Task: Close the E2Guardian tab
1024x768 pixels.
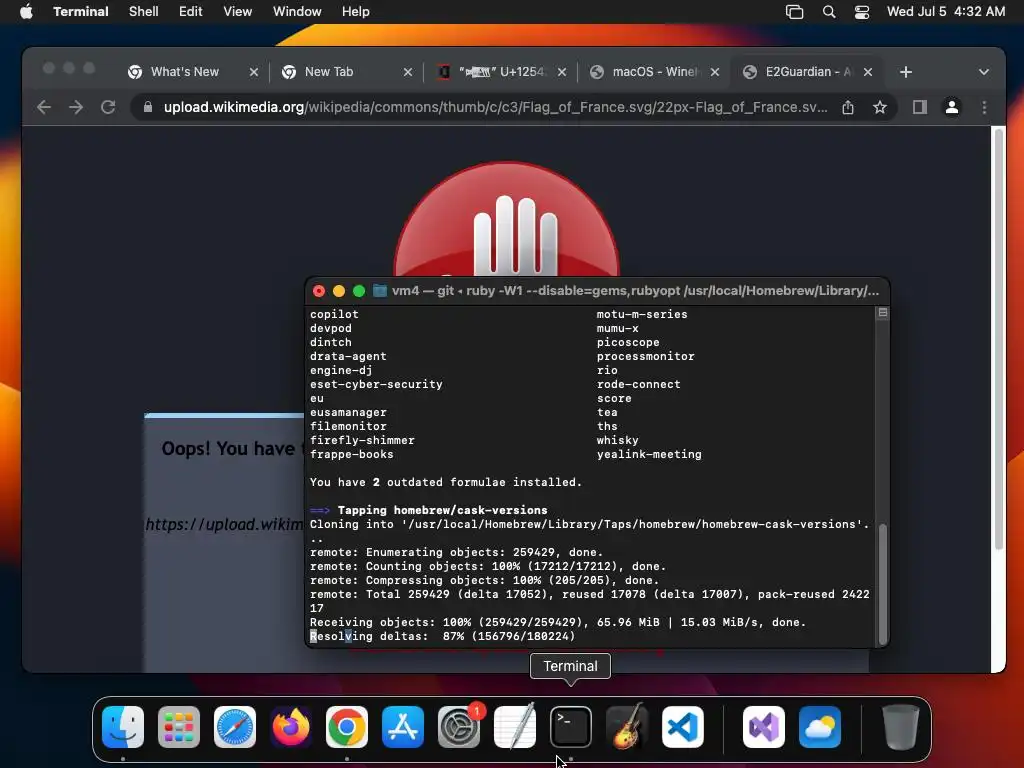Action: click(x=867, y=72)
